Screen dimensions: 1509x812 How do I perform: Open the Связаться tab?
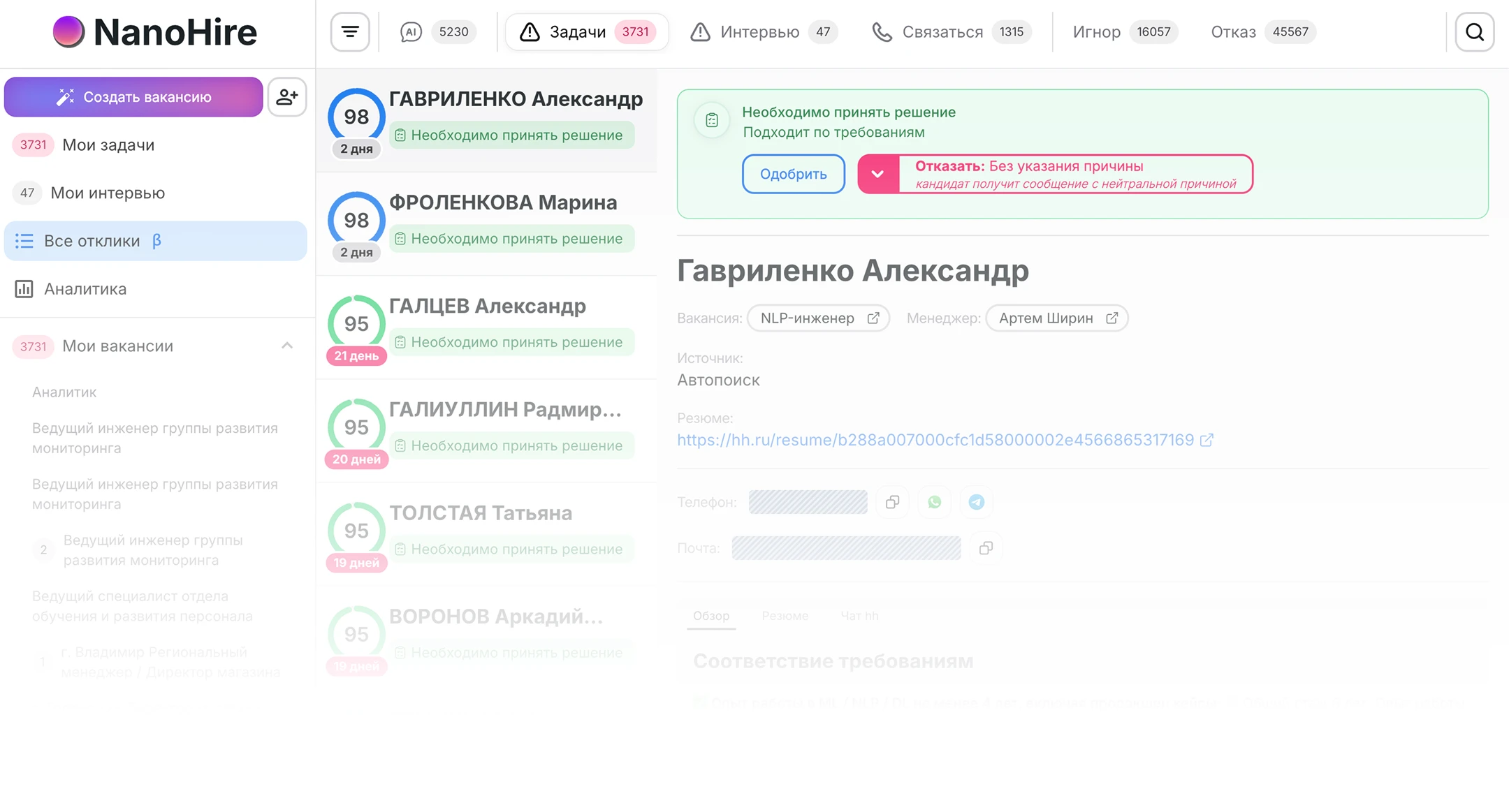(x=951, y=32)
